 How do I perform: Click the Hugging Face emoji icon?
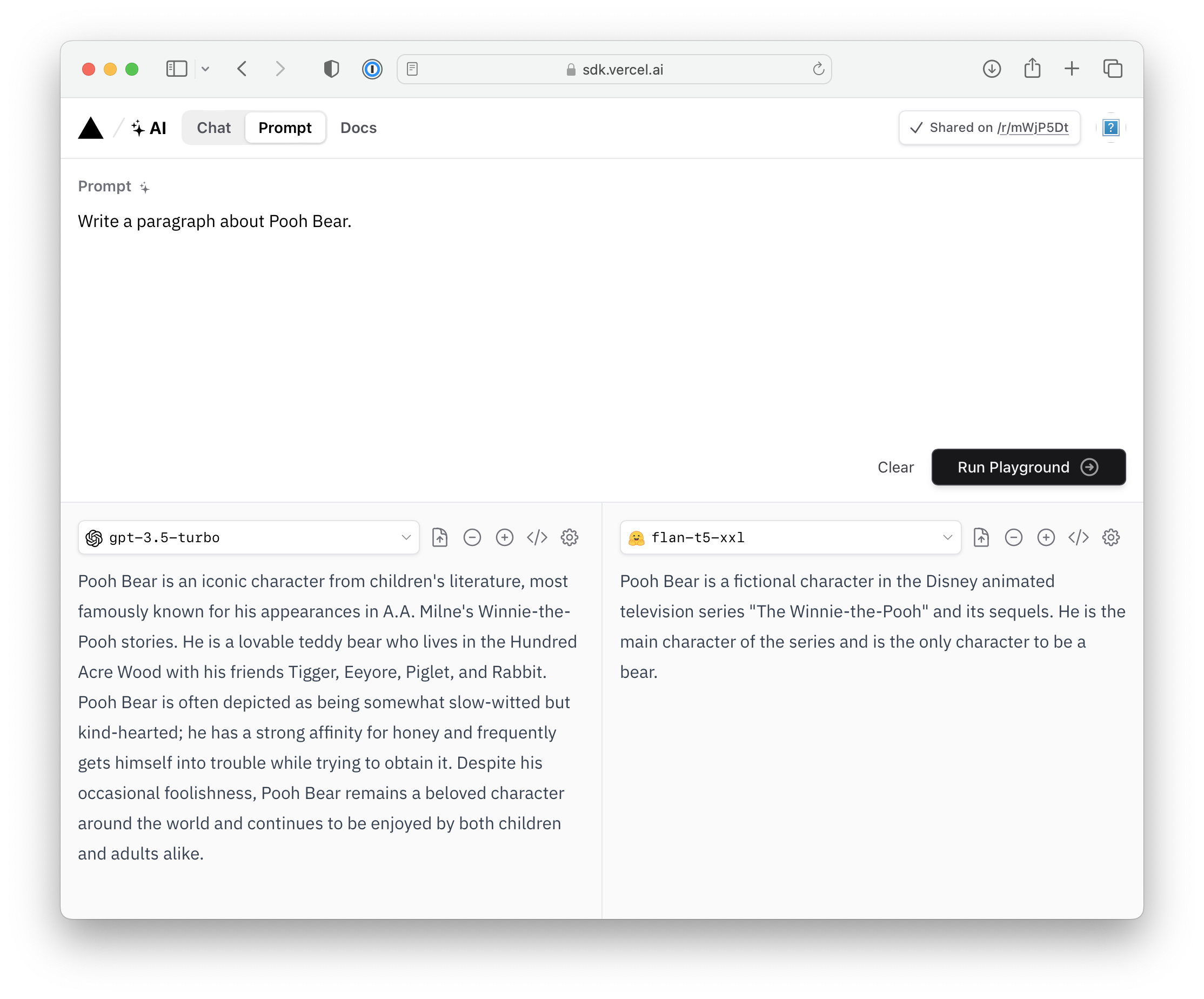tap(637, 538)
